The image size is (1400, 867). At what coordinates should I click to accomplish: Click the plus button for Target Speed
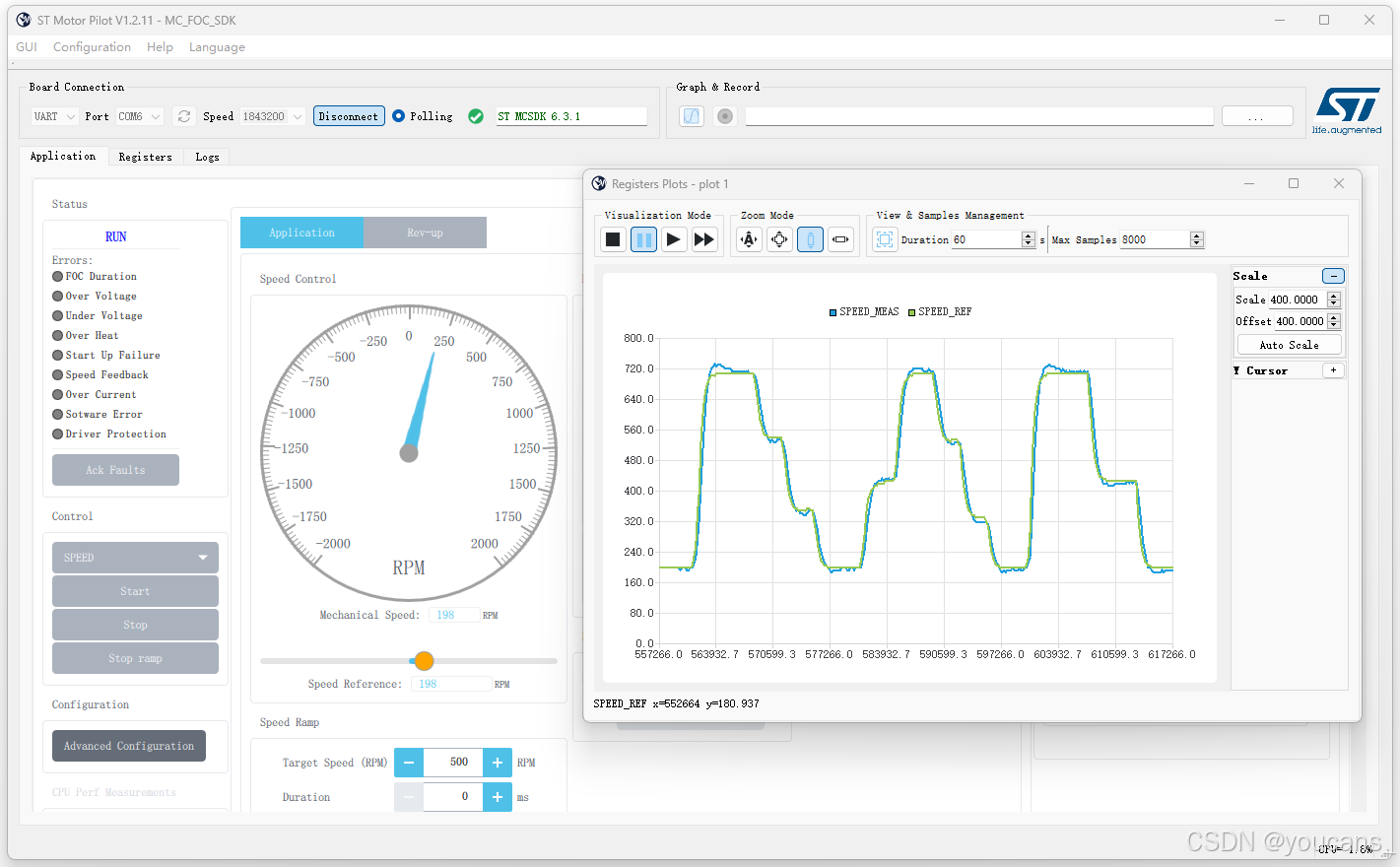[x=498, y=763]
